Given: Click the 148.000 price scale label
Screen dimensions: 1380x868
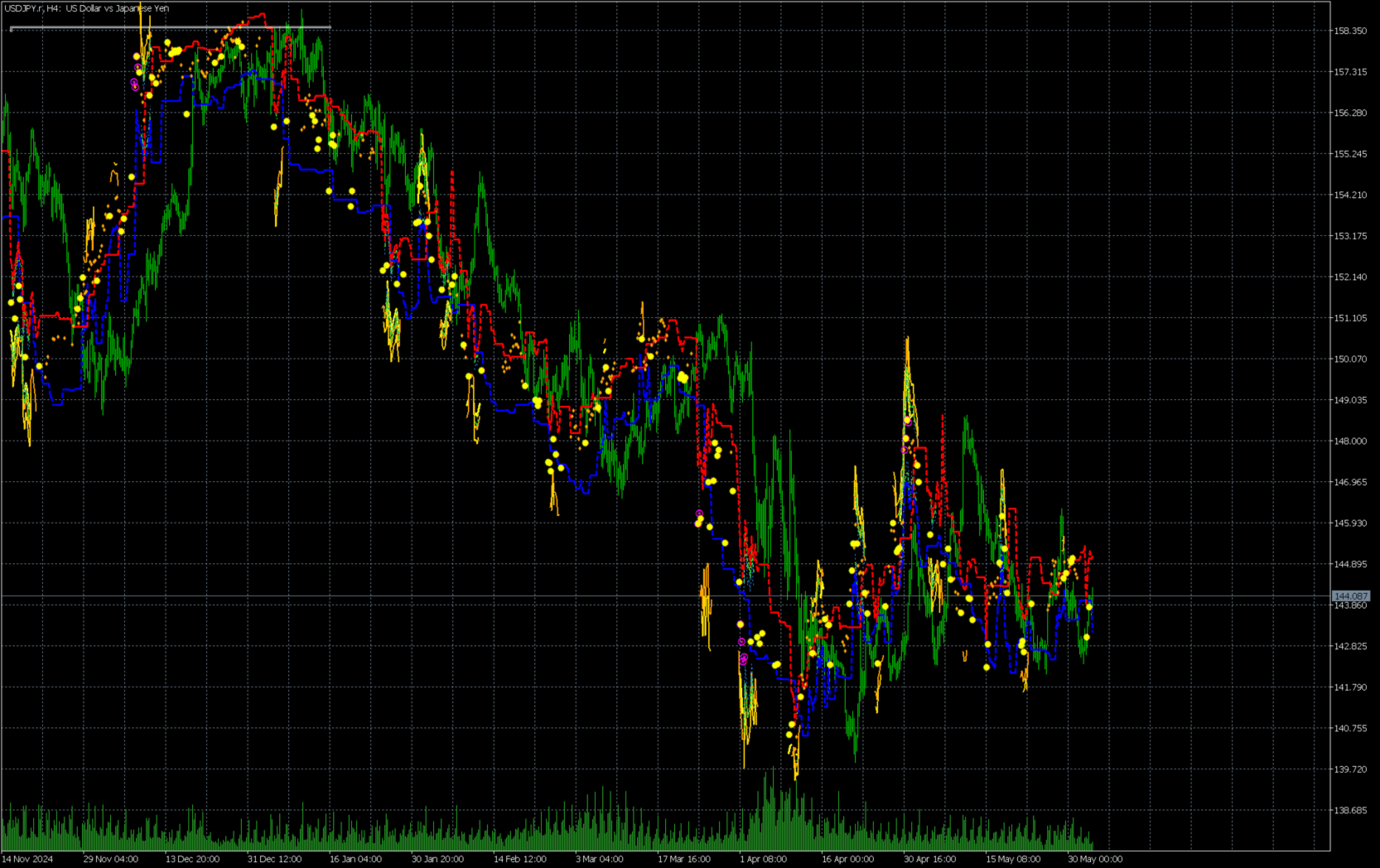Looking at the screenshot, I should pyautogui.click(x=1350, y=441).
